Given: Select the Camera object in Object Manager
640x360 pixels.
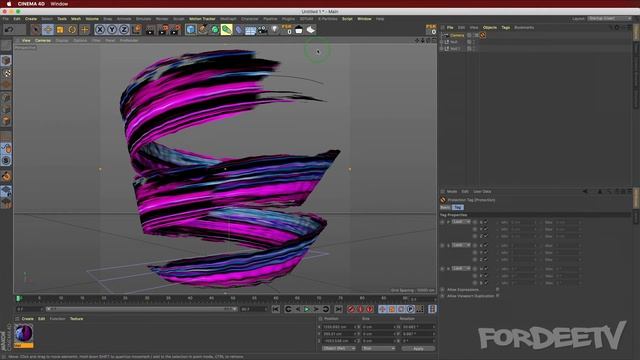Looking at the screenshot, I should coord(457,36).
